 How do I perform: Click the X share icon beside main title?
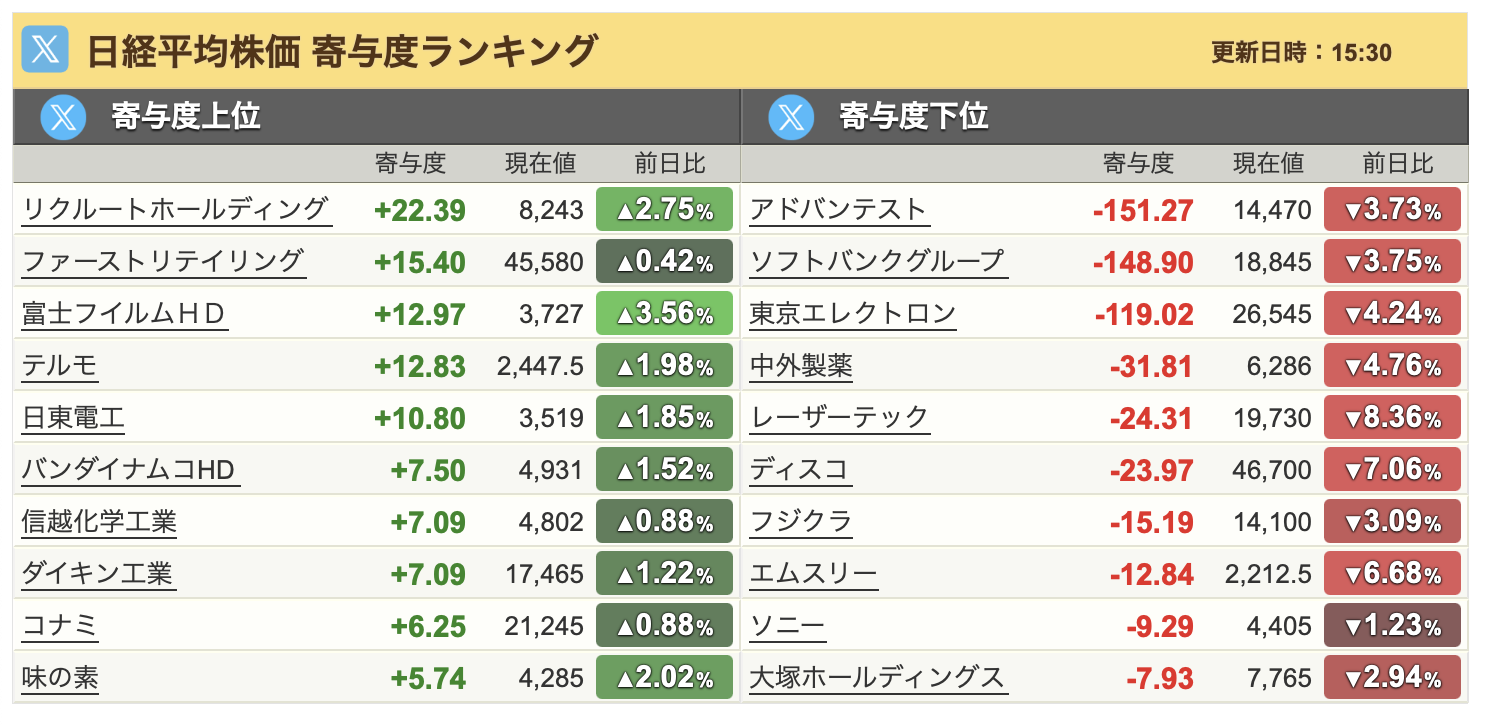click(x=45, y=50)
